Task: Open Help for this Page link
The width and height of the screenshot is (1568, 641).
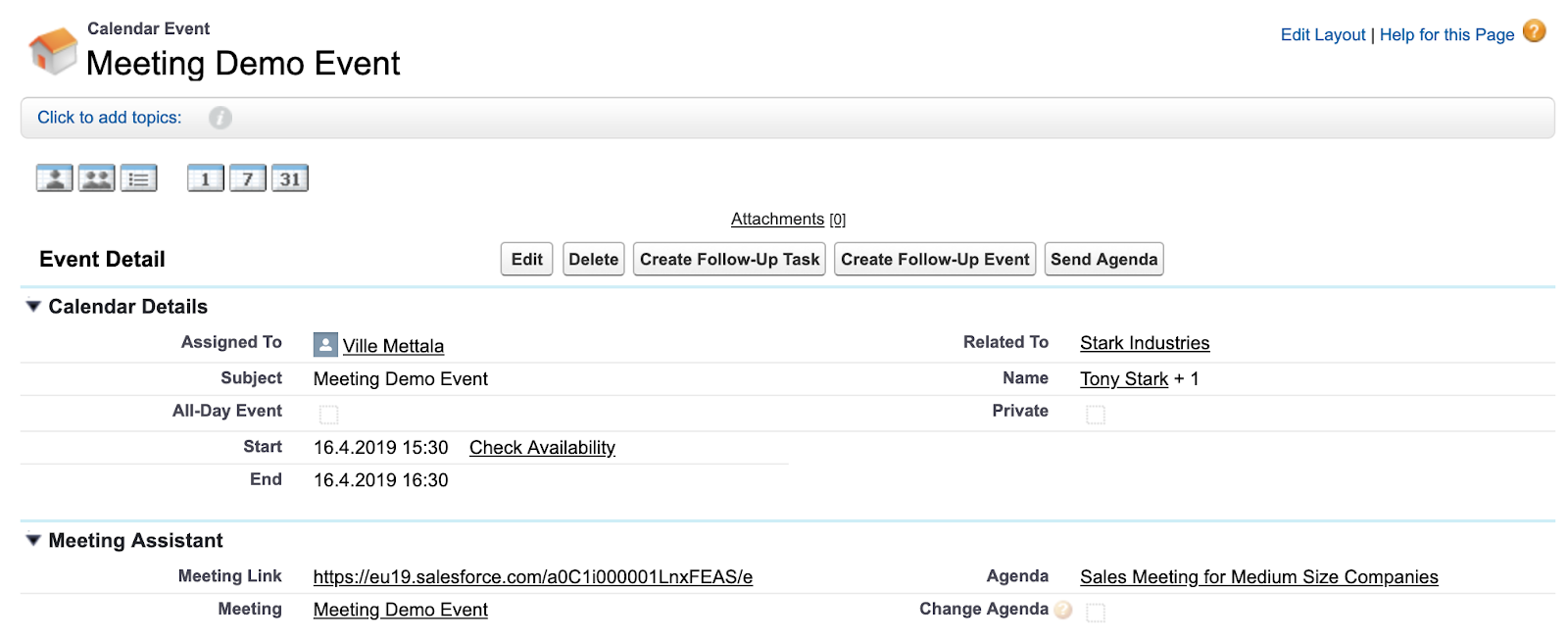Action: [x=1447, y=34]
